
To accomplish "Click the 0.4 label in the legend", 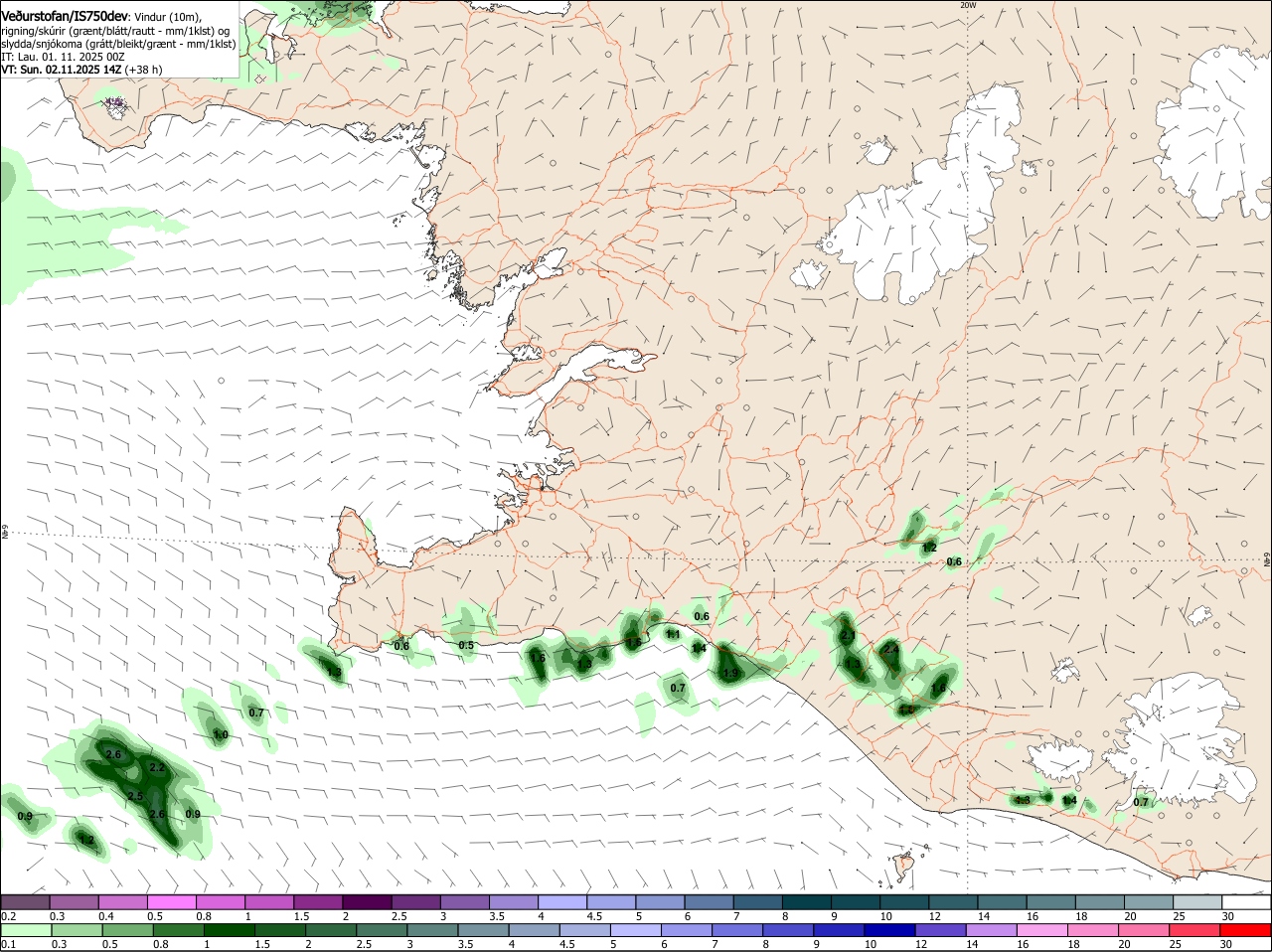I will click(x=105, y=916).
